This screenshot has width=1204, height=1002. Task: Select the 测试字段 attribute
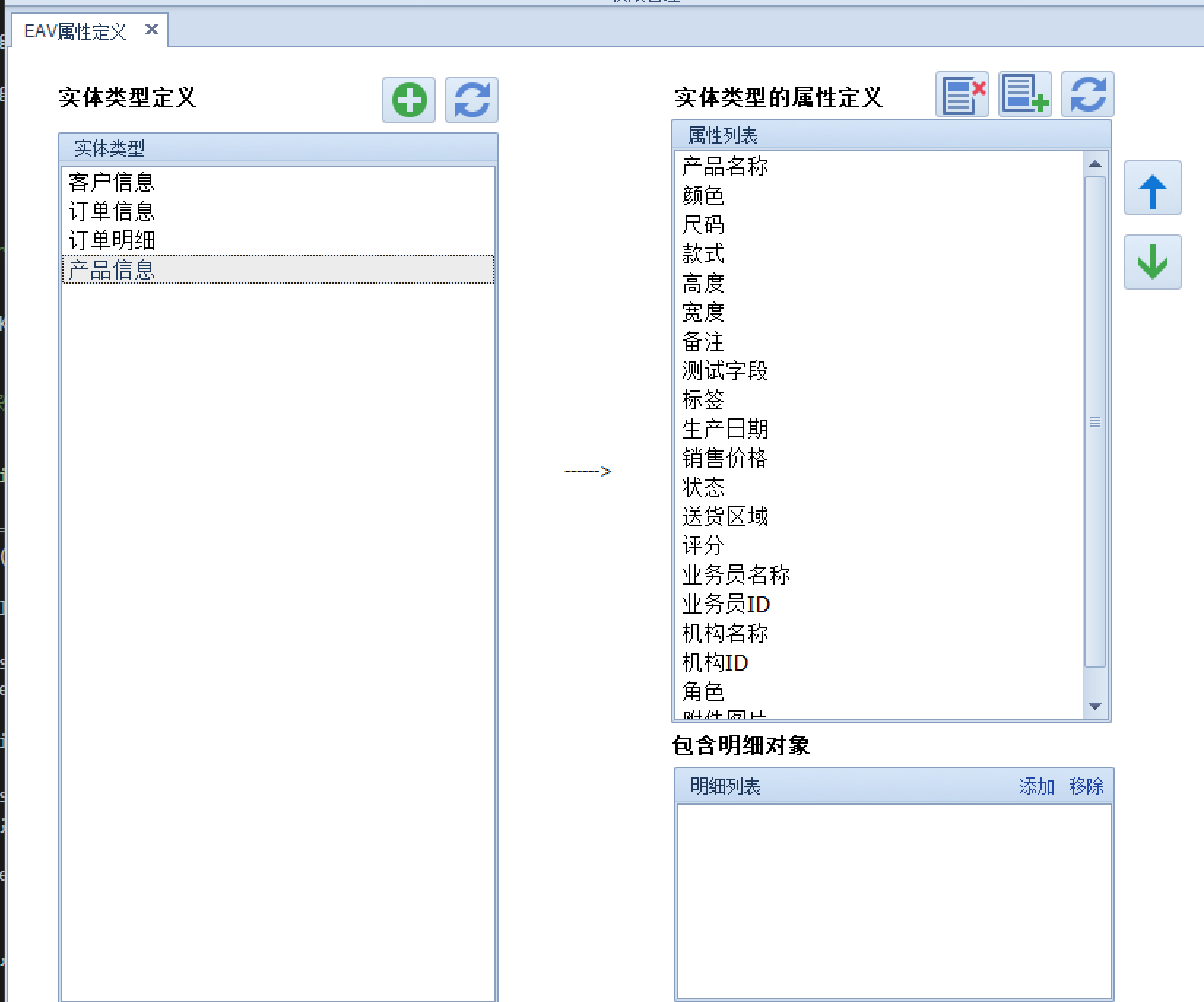point(879,371)
